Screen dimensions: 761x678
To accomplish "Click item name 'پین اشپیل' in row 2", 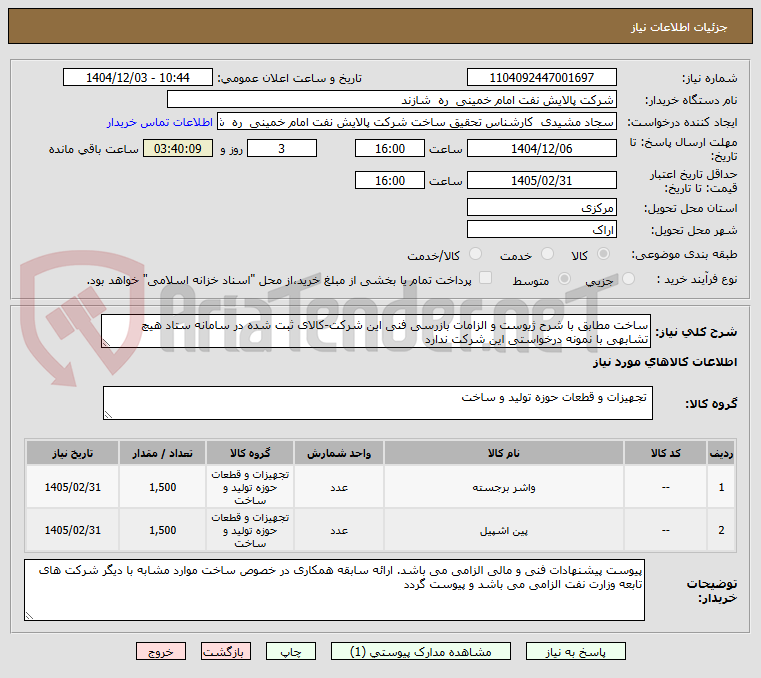I will pyautogui.click(x=504, y=530).
